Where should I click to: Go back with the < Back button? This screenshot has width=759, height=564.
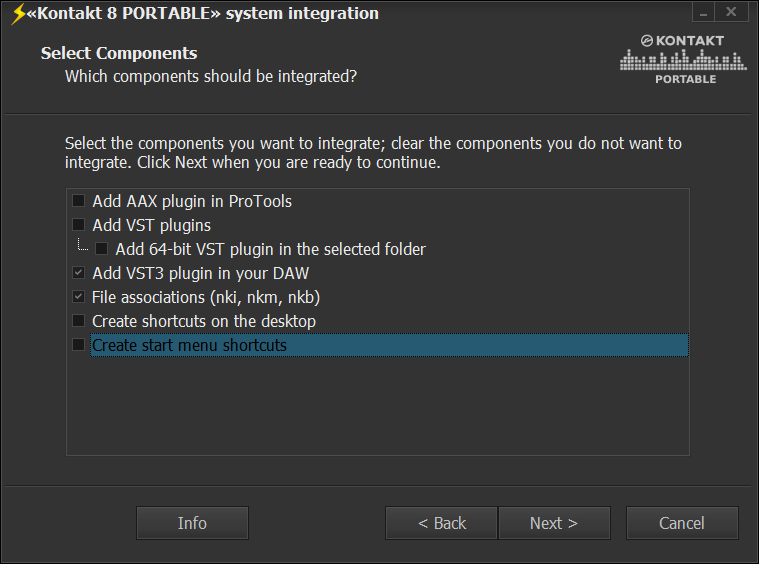coord(441,523)
